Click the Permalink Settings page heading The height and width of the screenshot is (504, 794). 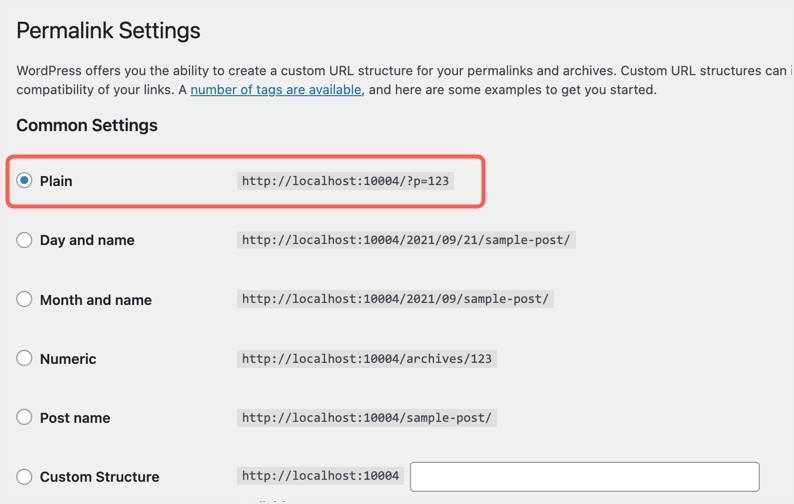pyautogui.click(x=108, y=31)
